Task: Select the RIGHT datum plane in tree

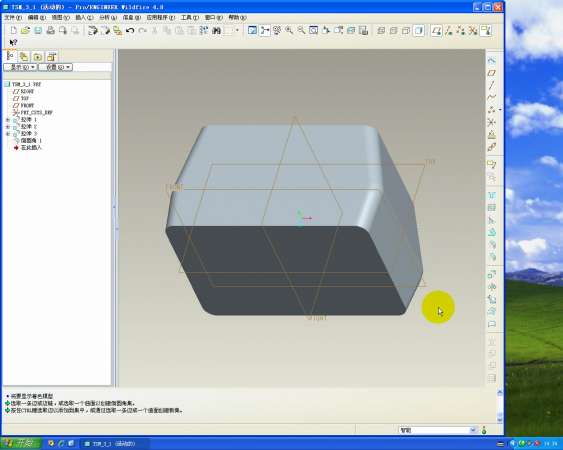Action: [23, 92]
